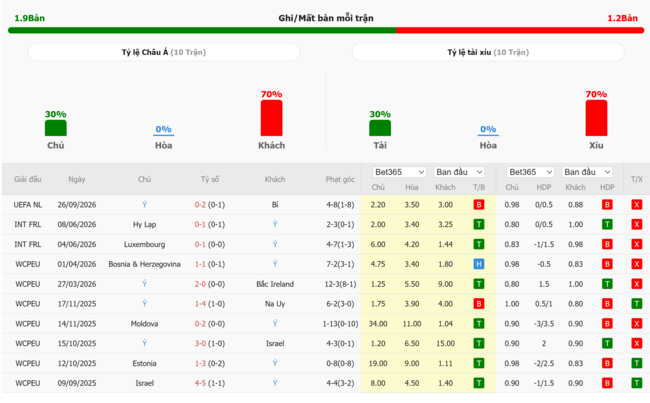Click Italy flag icon in Moldova match row
Viewport: 650px width, 403px height.
click(275, 324)
